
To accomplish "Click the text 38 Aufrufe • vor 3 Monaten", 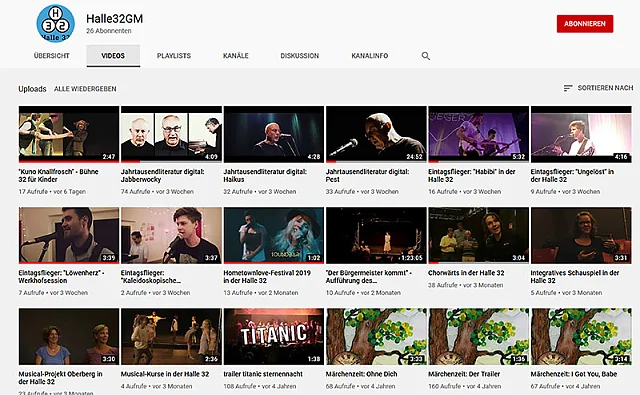I will click(x=466, y=285).
